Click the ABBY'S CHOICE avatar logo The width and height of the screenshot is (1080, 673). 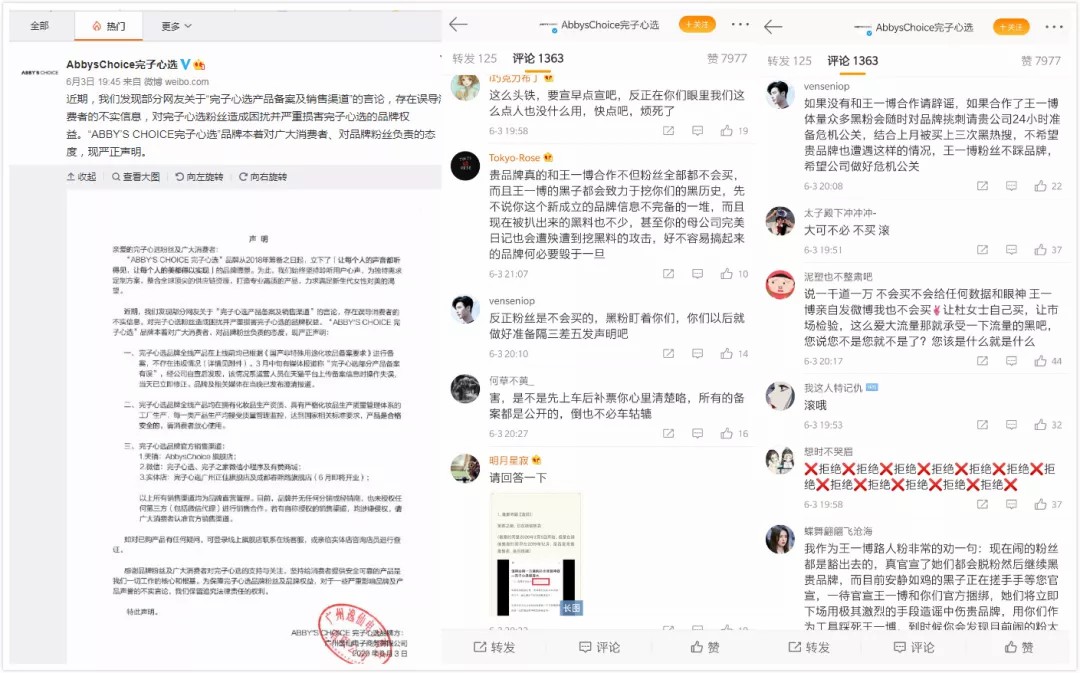point(39,72)
